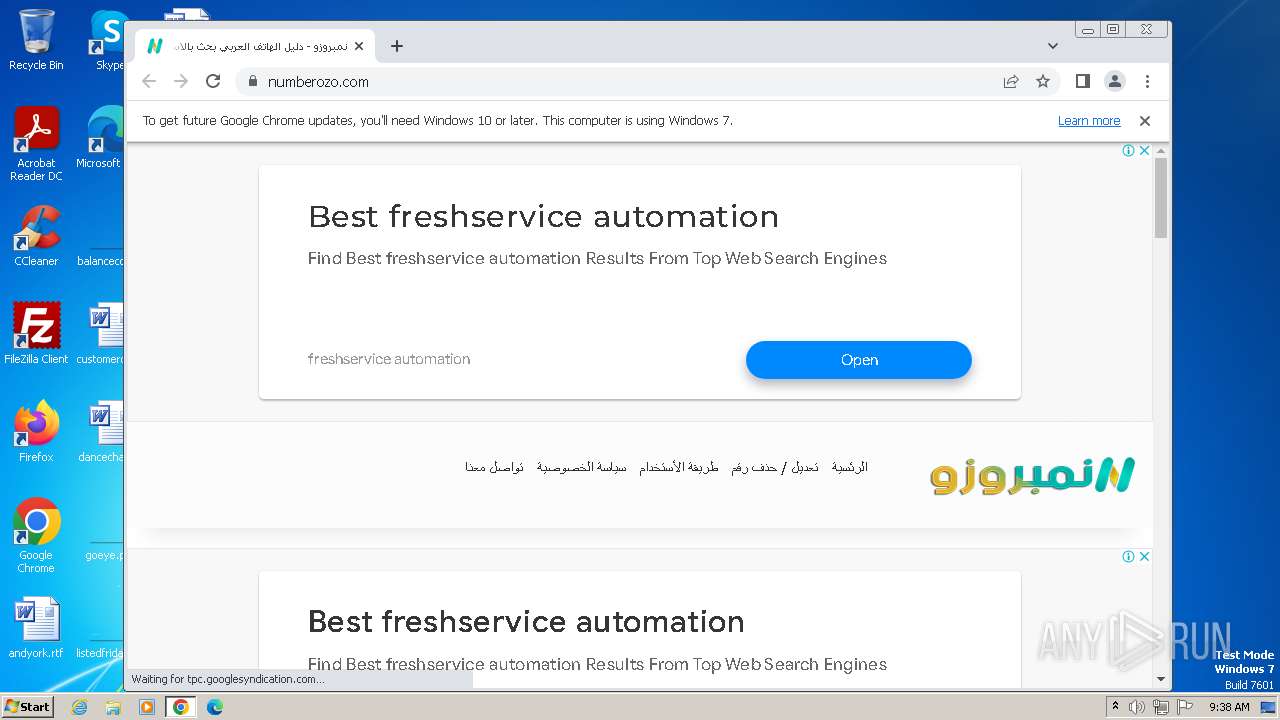
Task: Open the Recycle Bin desktop icon
Action: pos(36,41)
